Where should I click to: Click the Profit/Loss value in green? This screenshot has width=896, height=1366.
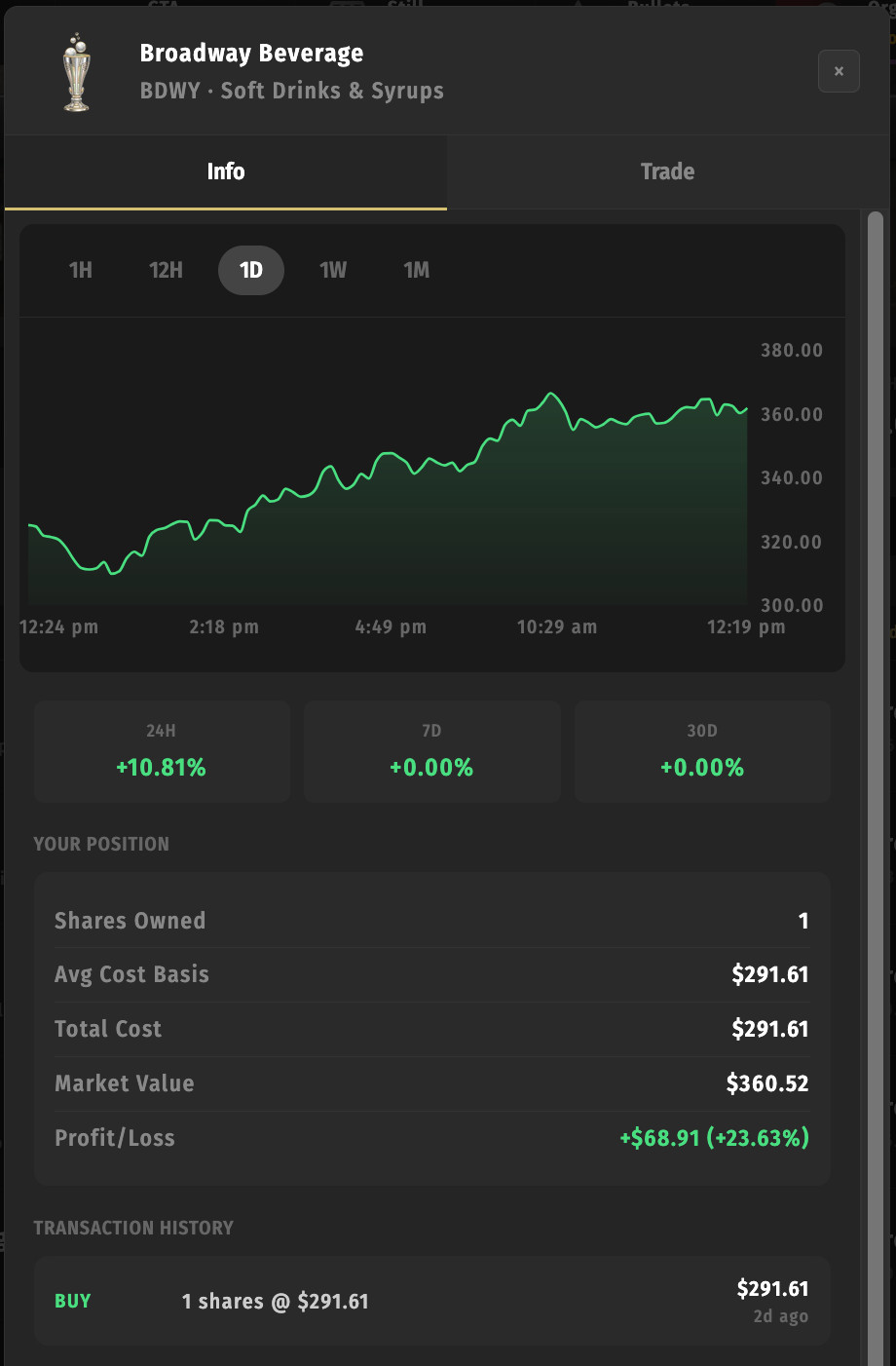[714, 1138]
